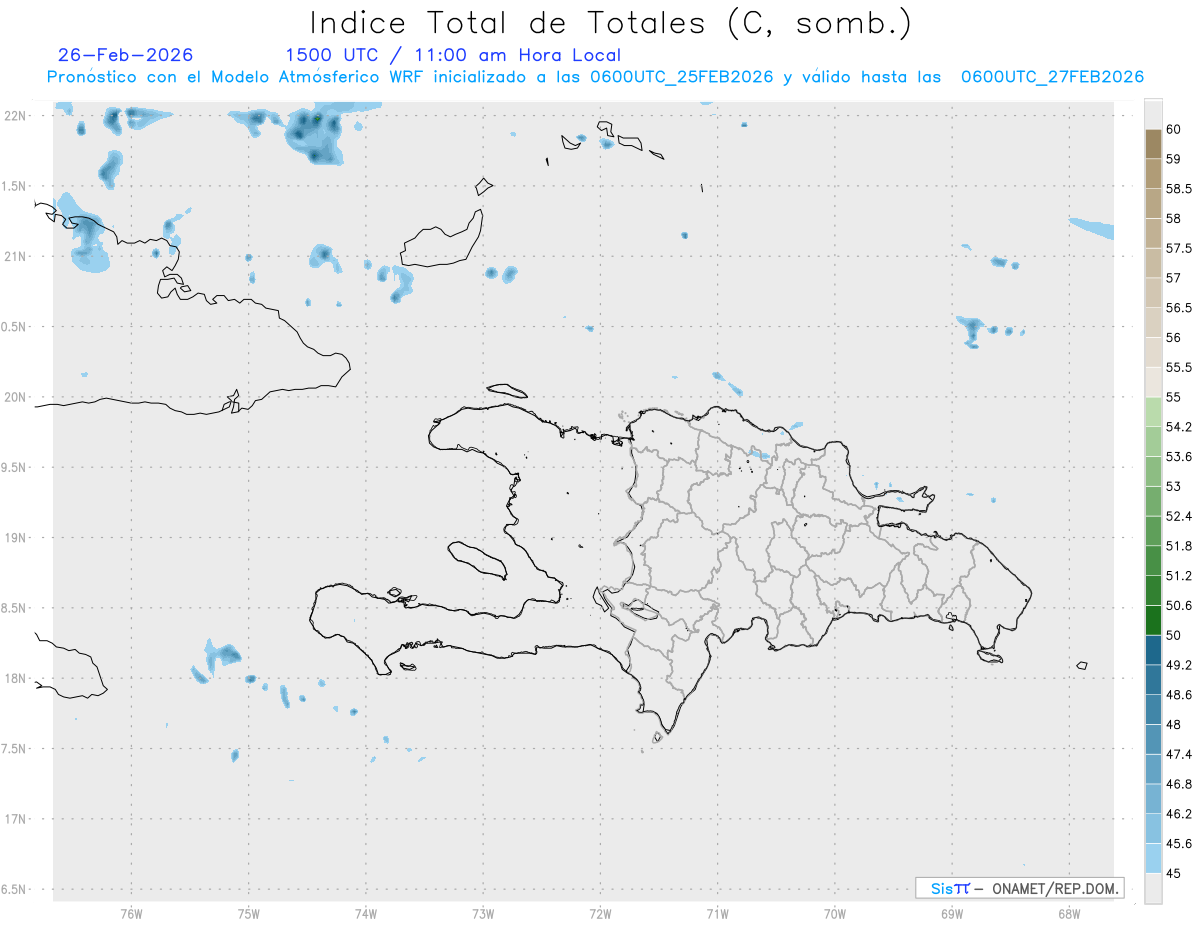
Task: Pick the dark blue swatch between 49.2 and 50
Action: (1153, 650)
